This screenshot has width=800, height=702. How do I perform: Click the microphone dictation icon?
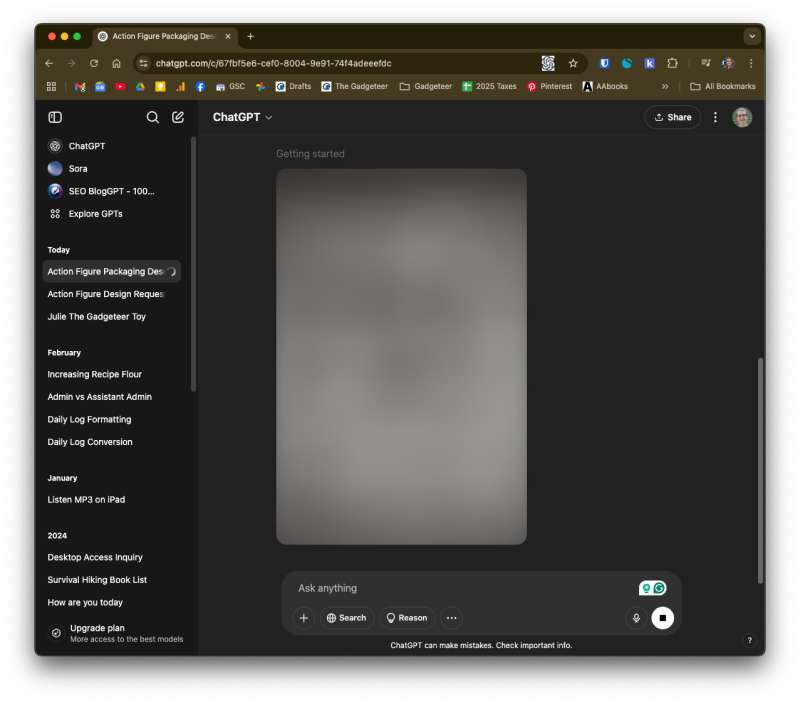(636, 618)
